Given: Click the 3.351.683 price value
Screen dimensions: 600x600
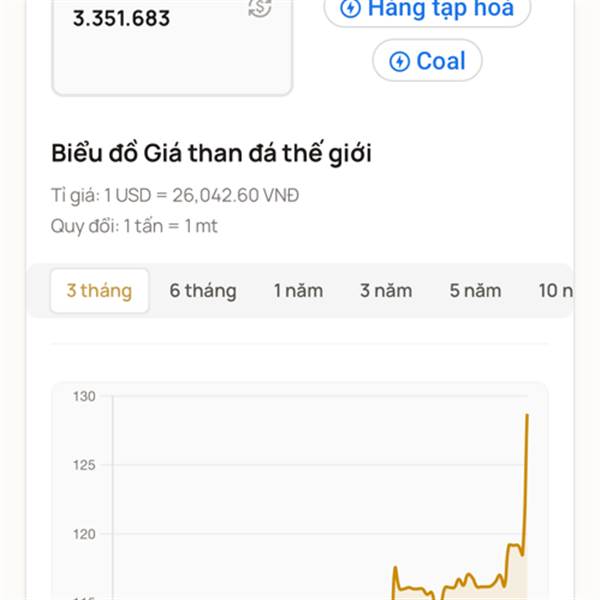Looking at the screenshot, I should click(x=121, y=18).
